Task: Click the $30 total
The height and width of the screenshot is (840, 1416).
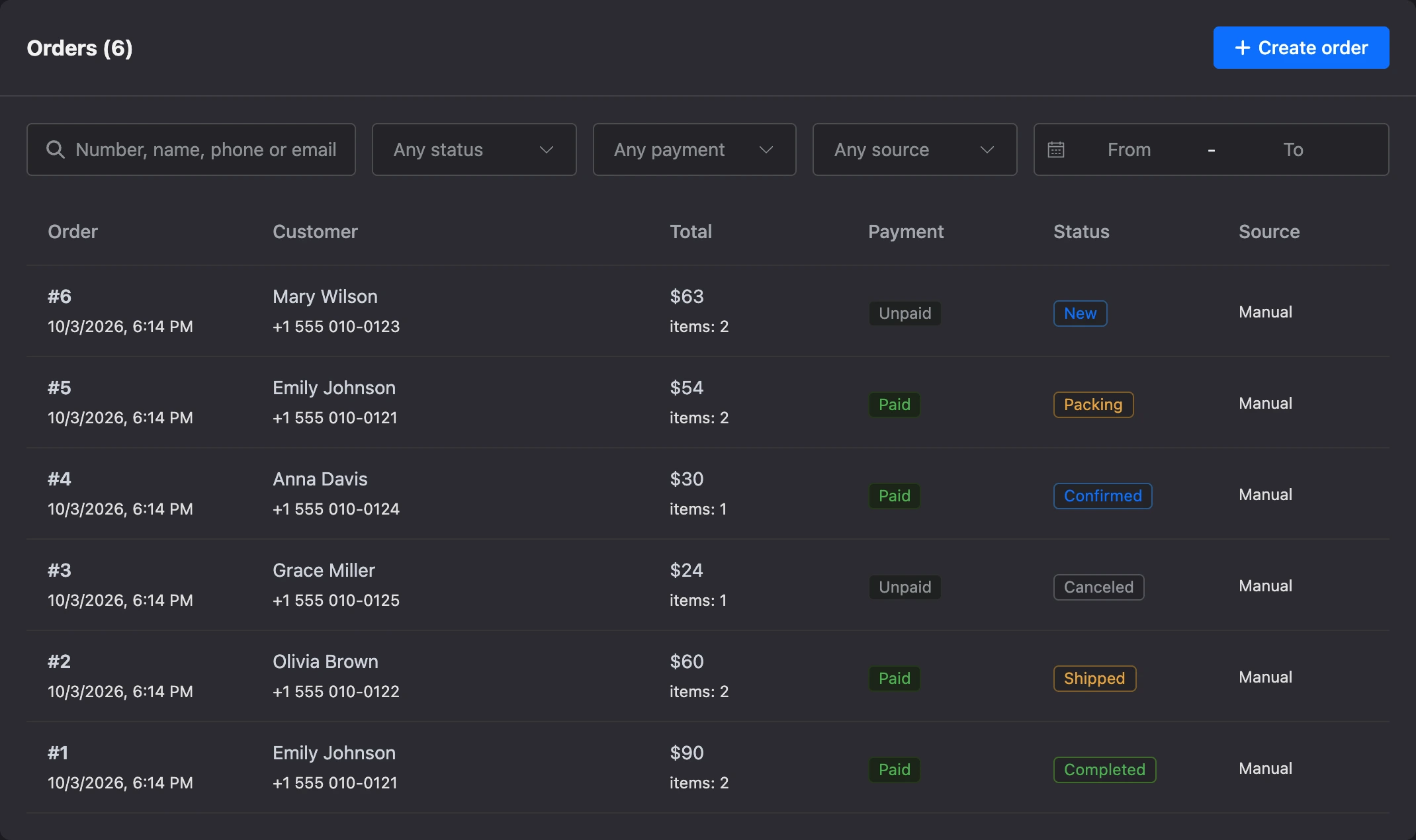Action: click(687, 479)
